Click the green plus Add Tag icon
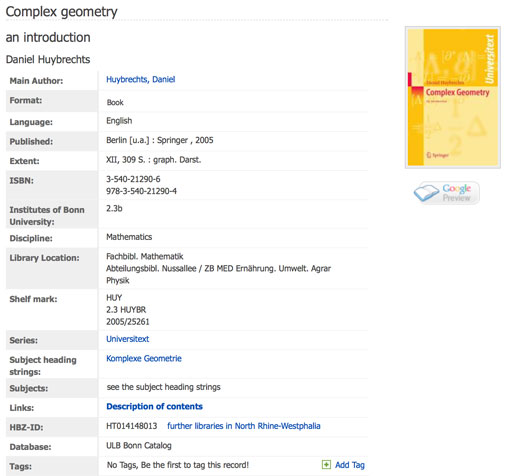Image resolution: width=525 pixels, height=476 pixels. [326, 465]
